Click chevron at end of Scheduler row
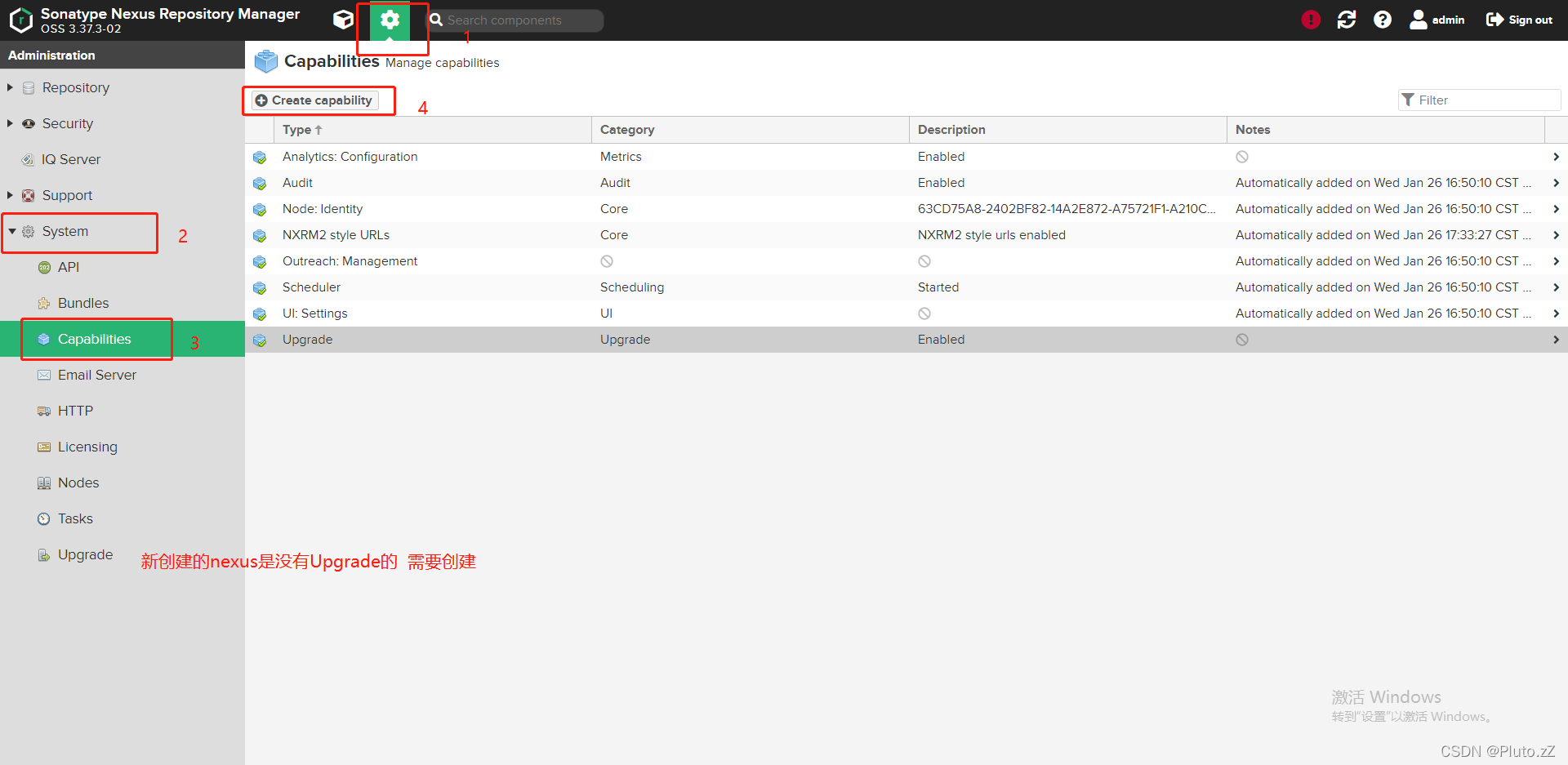This screenshot has width=1568, height=765. coord(1556,287)
